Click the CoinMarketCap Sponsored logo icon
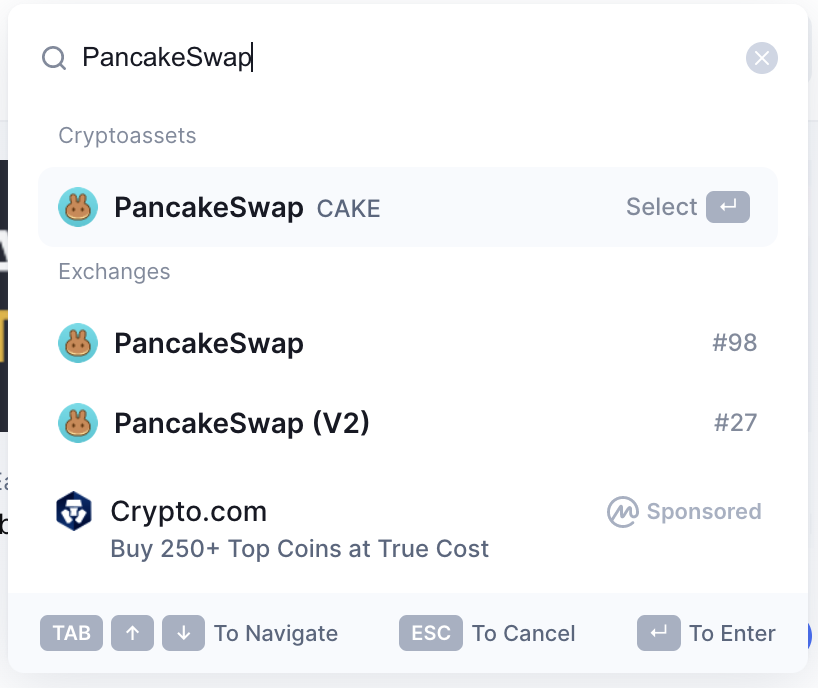The image size is (818, 688). [x=622, y=512]
